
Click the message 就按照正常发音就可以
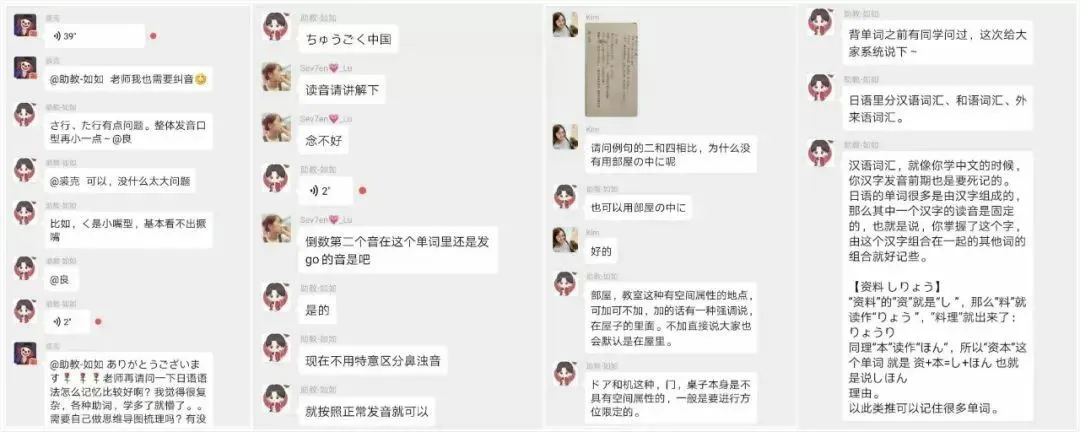367,412
